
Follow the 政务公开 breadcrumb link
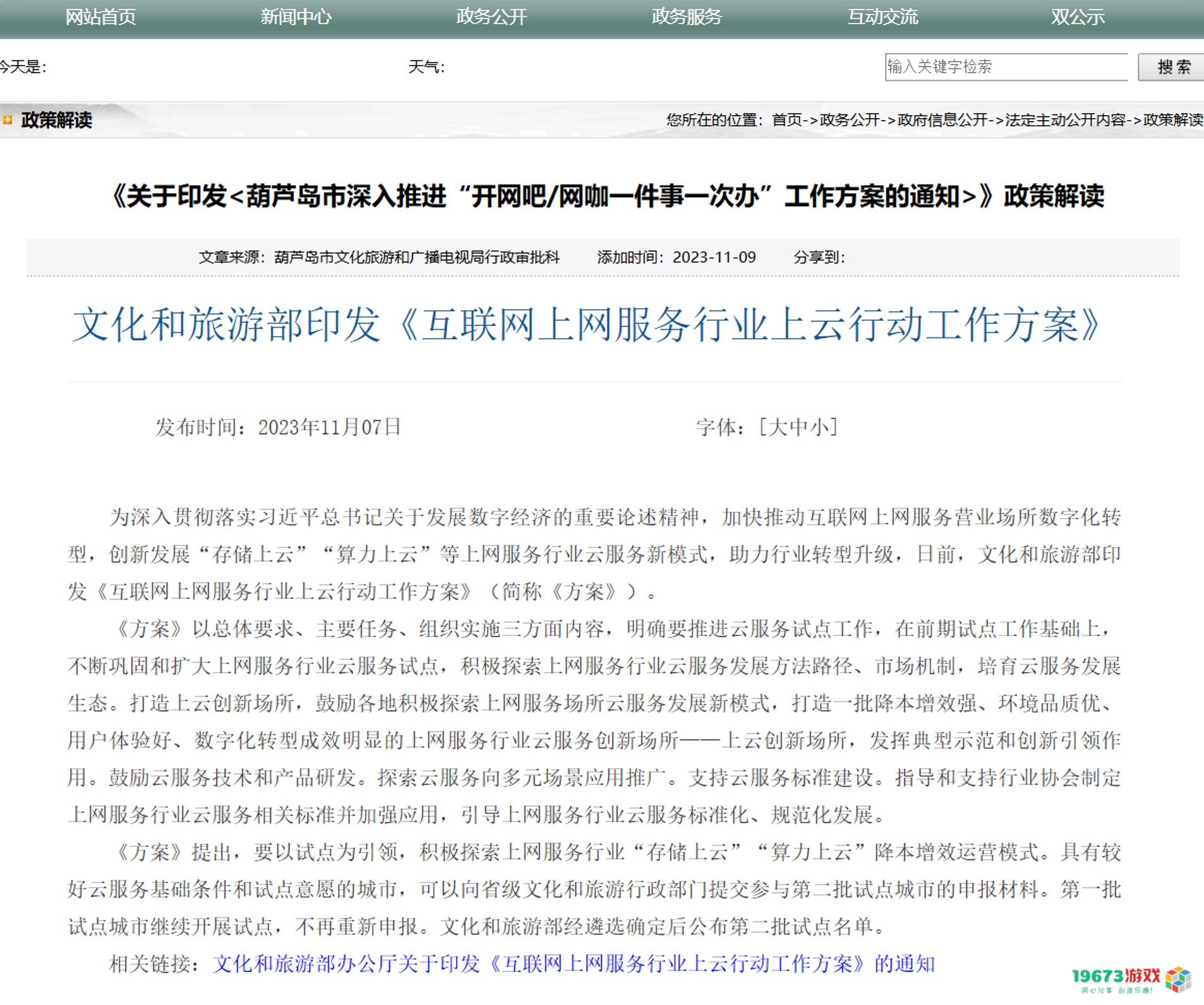tap(850, 119)
